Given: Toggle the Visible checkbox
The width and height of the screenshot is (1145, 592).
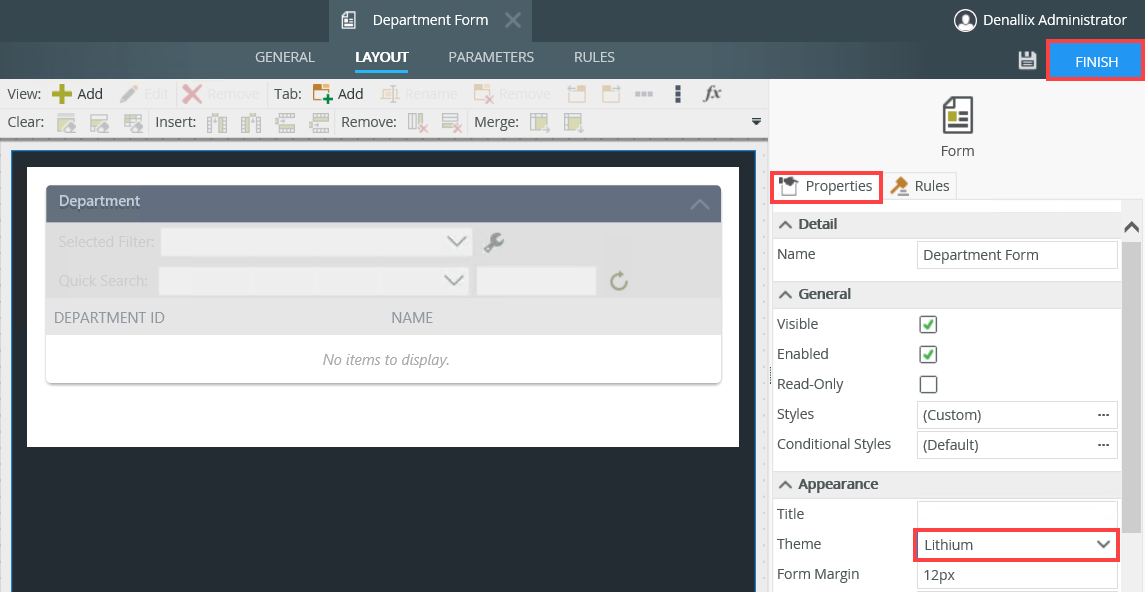Looking at the screenshot, I should (928, 324).
